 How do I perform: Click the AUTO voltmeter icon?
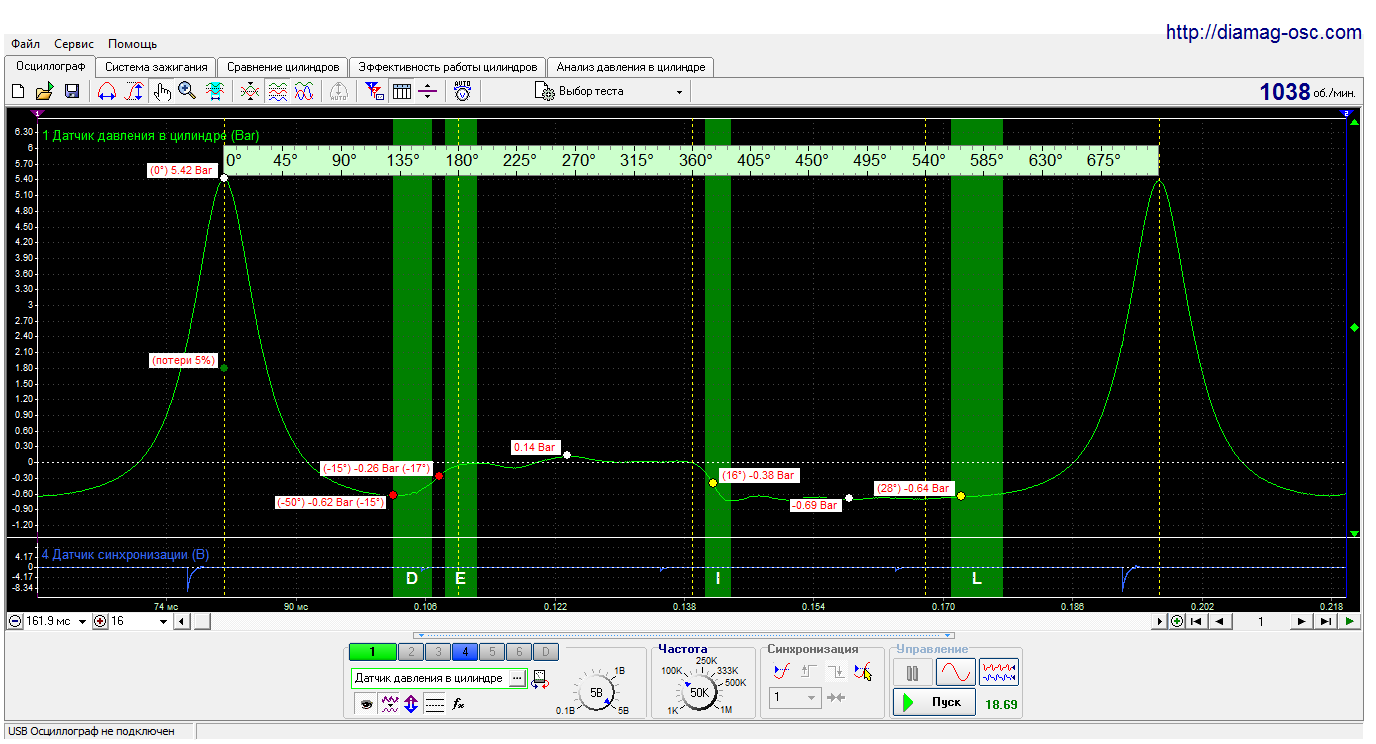click(462, 91)
